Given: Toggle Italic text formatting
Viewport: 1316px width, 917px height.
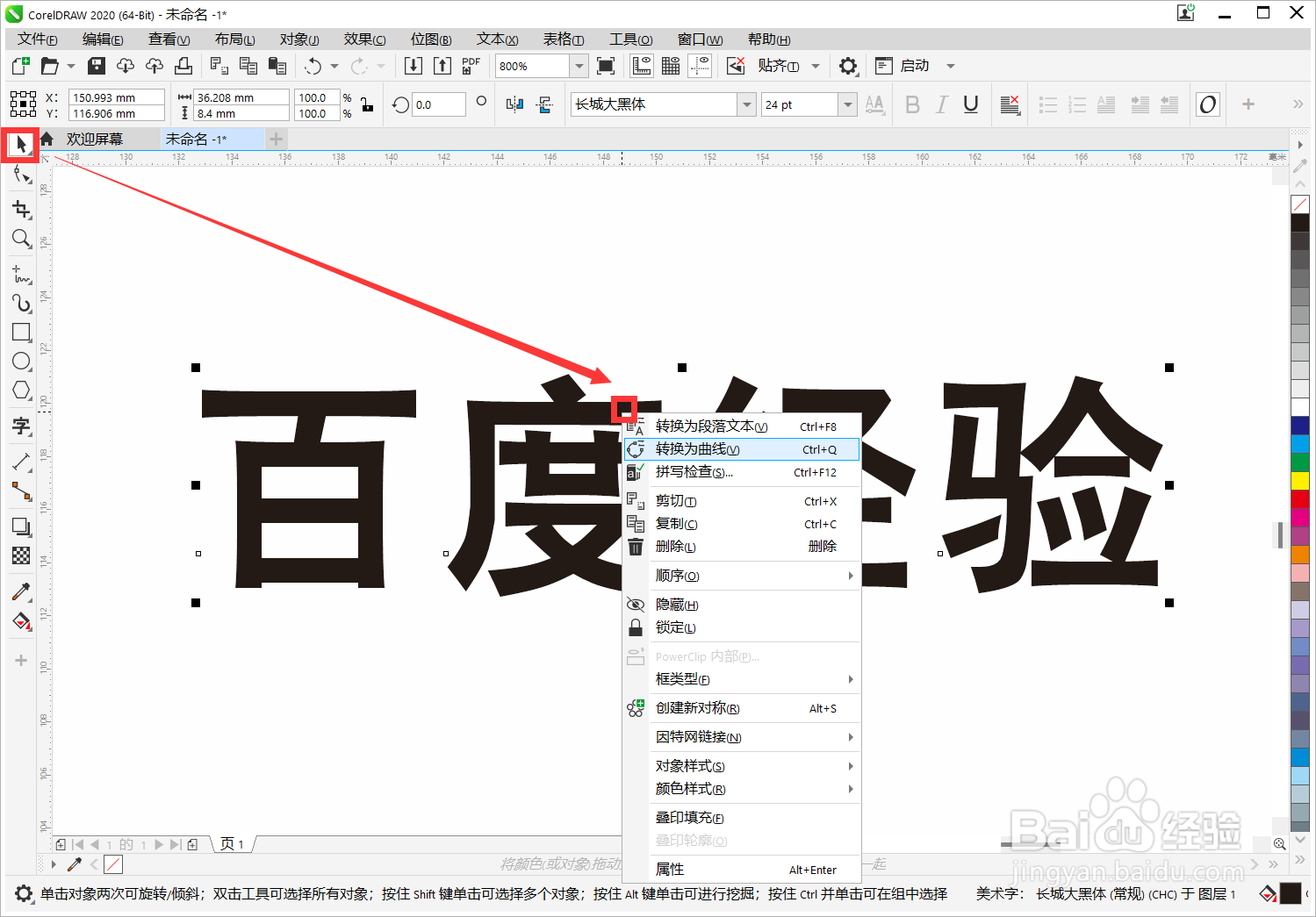Looking at the screenshot, I should coord(942,104).
